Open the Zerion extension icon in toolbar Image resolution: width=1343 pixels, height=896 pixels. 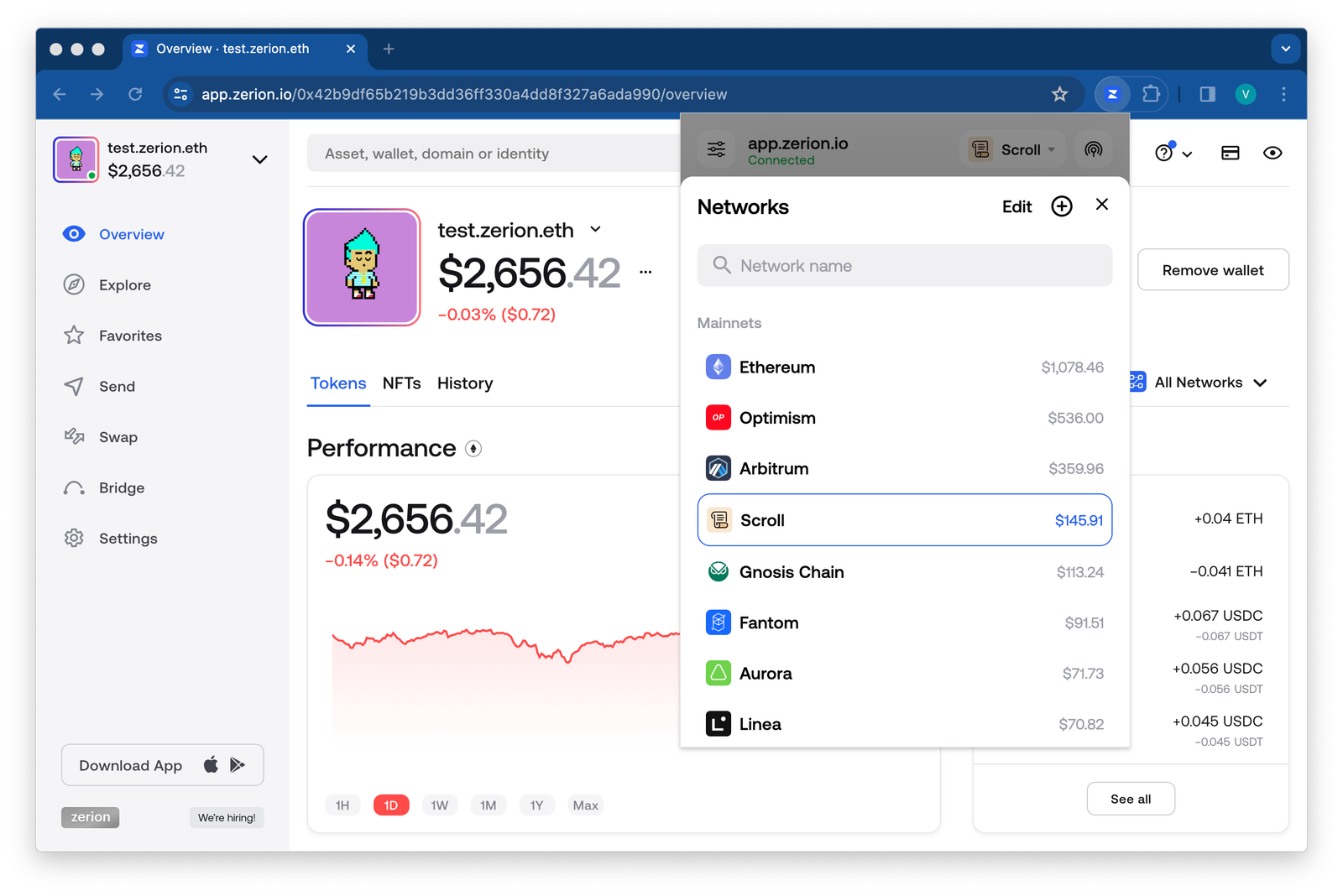coord(1112,94)
